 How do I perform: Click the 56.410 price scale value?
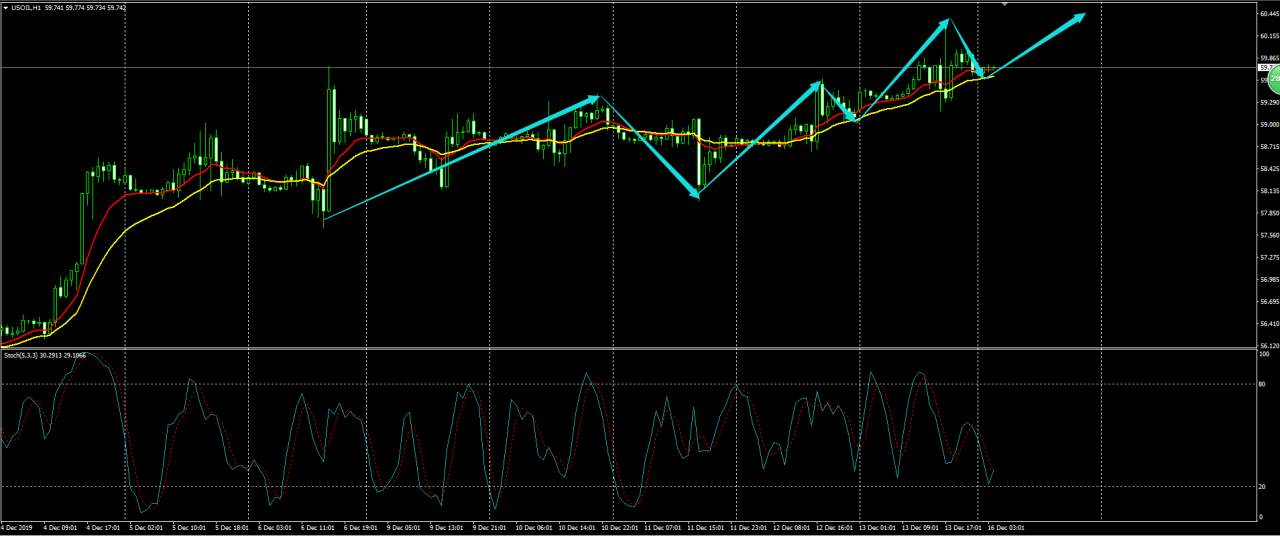[1270, 323]
